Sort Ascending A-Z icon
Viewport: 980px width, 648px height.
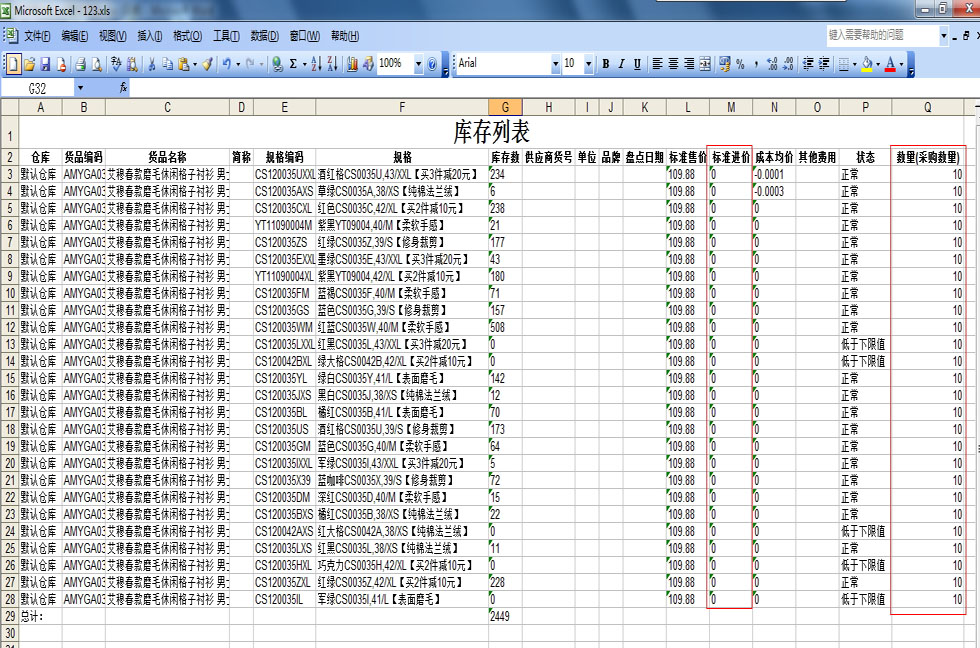click(316, 64)
